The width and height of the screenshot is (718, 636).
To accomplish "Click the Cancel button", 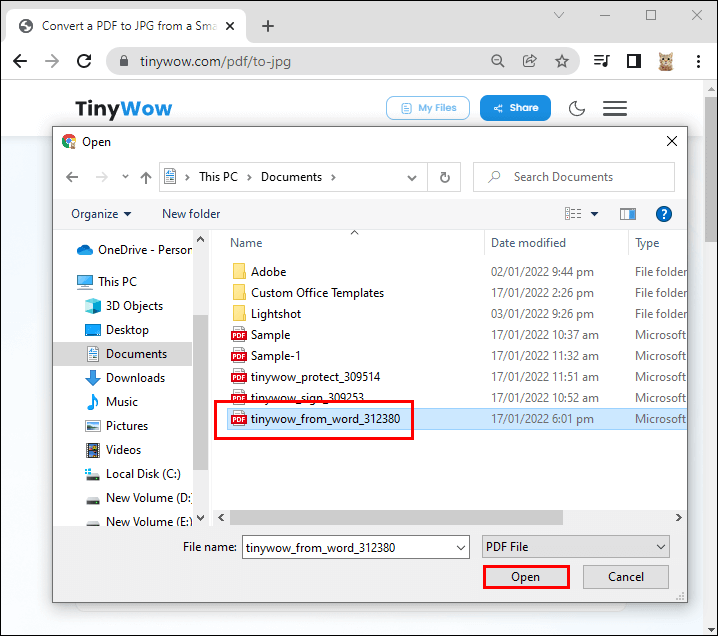I will click(x=626, y=577).
